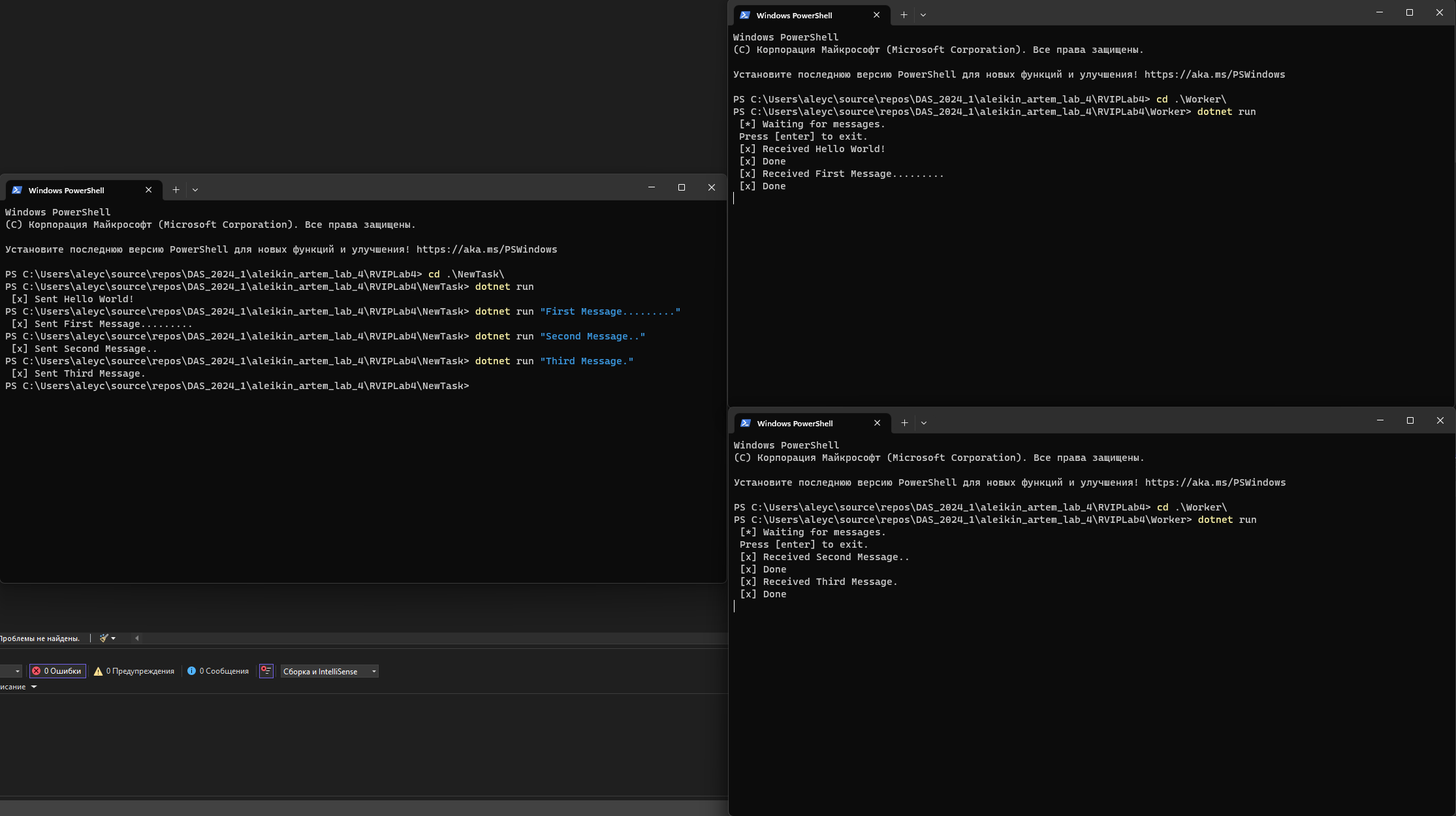Click PowerShell icon in NewTask window tab
The height and width of the screenshot is (816, 1456).
17,190
